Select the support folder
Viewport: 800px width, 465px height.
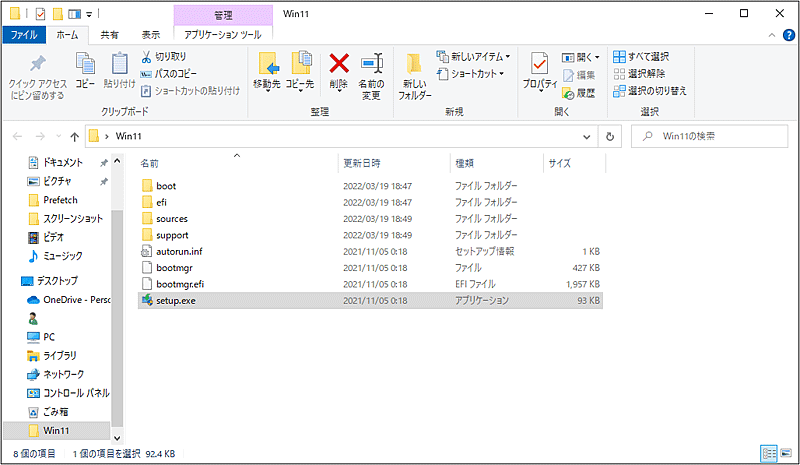[370, 235]
